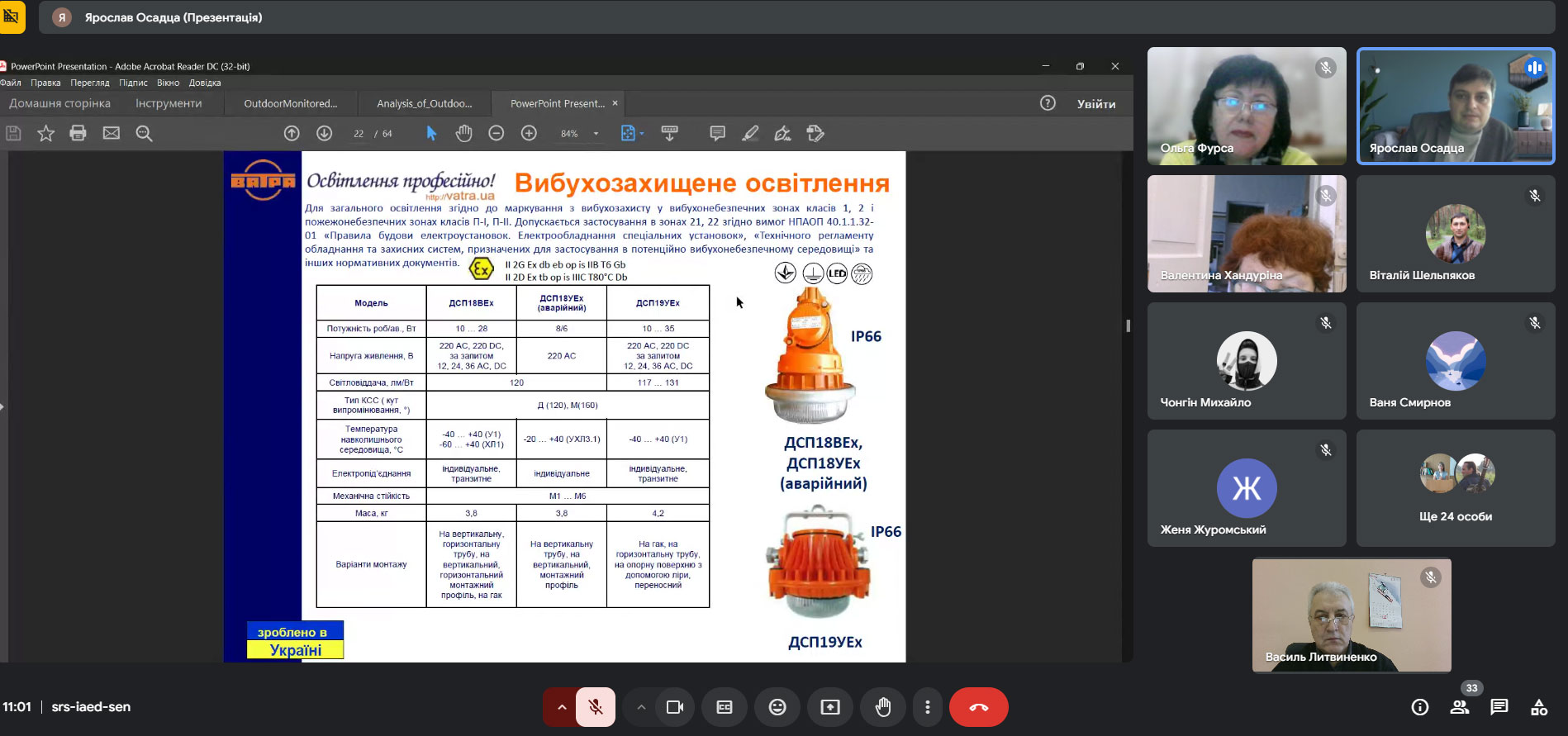
Task: Open chat with everyone icon
Action: [1499, 707]
